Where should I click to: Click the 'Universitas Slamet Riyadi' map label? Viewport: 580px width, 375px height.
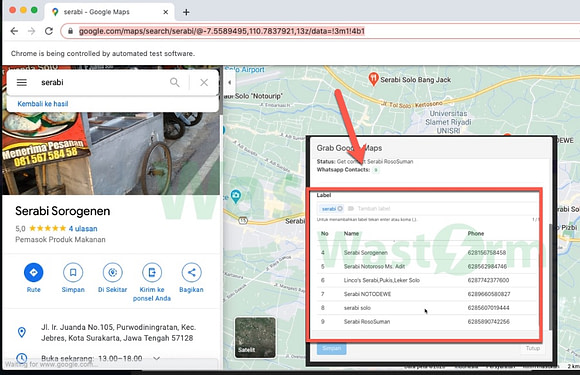point(448,122)
